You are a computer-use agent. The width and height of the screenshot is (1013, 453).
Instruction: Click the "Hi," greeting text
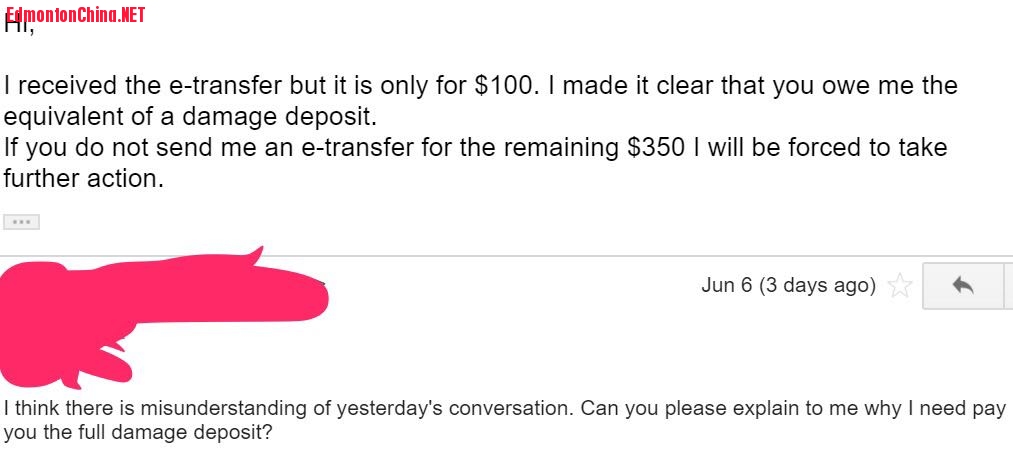[20, 27]
